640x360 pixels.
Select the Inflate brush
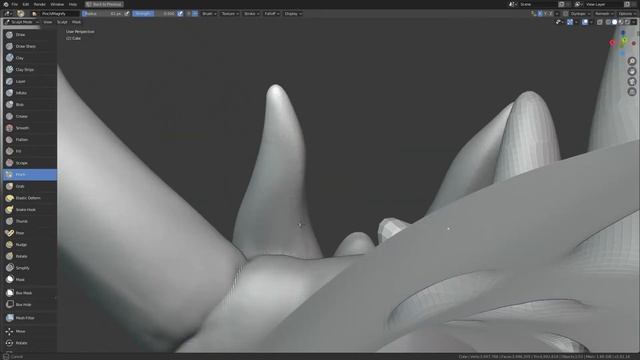tap(29, 93)
